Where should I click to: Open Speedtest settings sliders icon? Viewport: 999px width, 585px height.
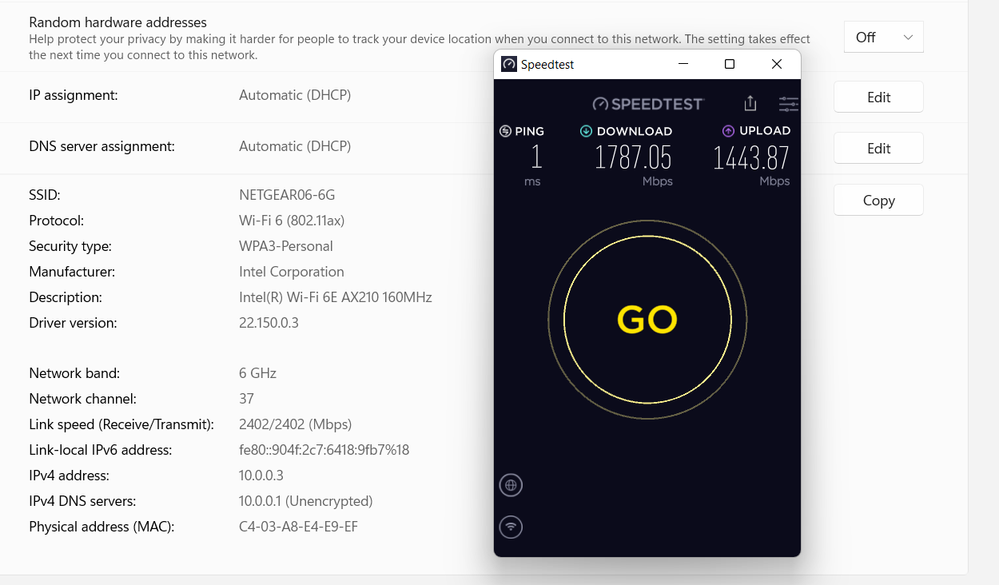[x=788, y=103]
